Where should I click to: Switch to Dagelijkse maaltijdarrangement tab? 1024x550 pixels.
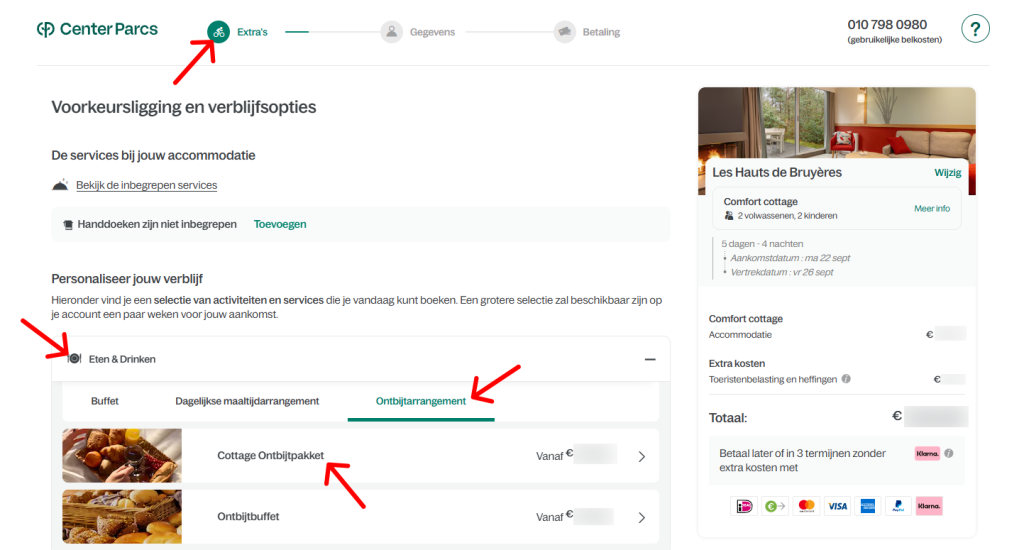(x=247, y=401)
